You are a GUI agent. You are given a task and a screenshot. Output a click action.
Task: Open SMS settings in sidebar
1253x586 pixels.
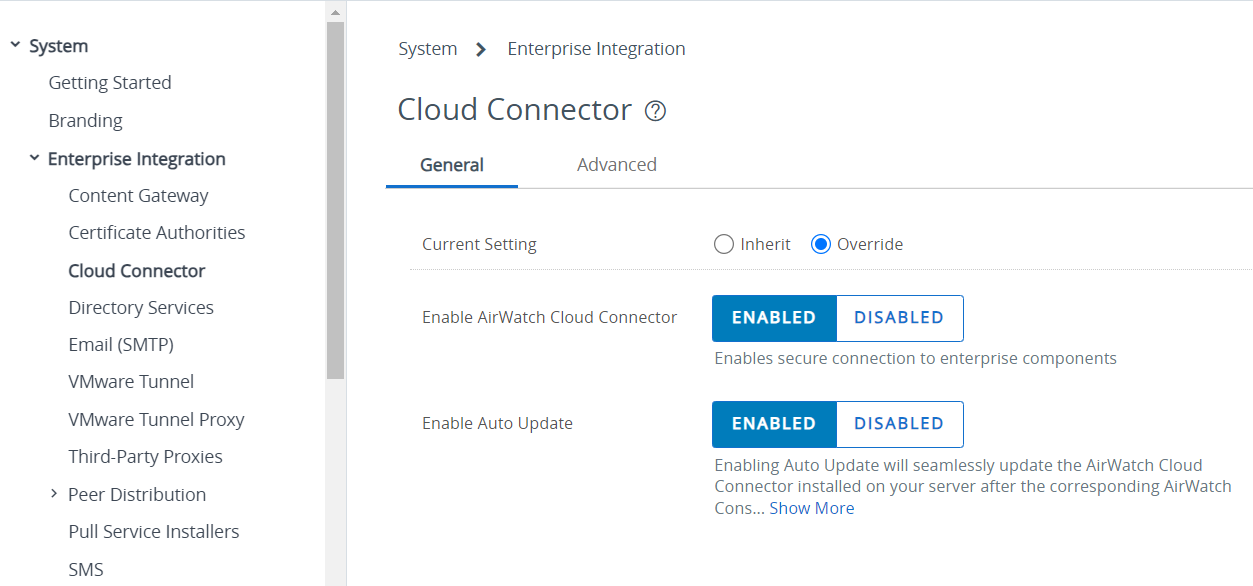click(x=86, y=570)
